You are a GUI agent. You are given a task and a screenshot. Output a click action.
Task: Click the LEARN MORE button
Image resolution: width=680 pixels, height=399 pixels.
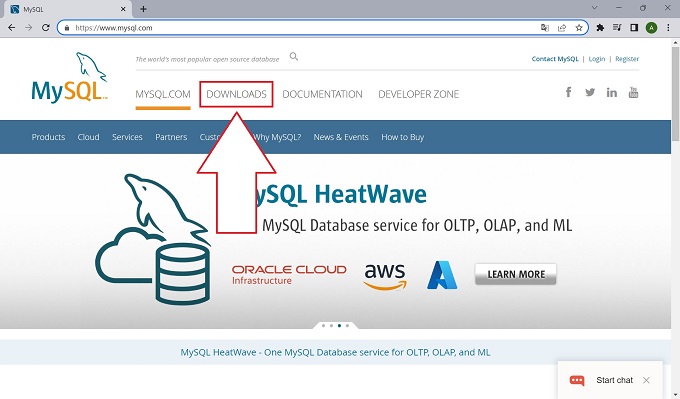tap(516, 274)
